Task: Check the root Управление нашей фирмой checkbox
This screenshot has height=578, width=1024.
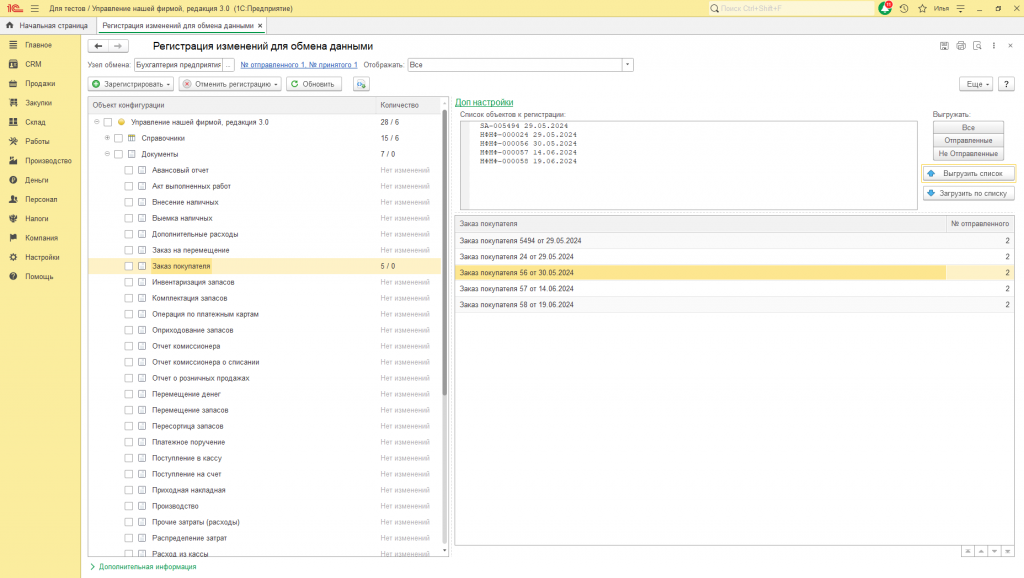Action: point(108,122)
